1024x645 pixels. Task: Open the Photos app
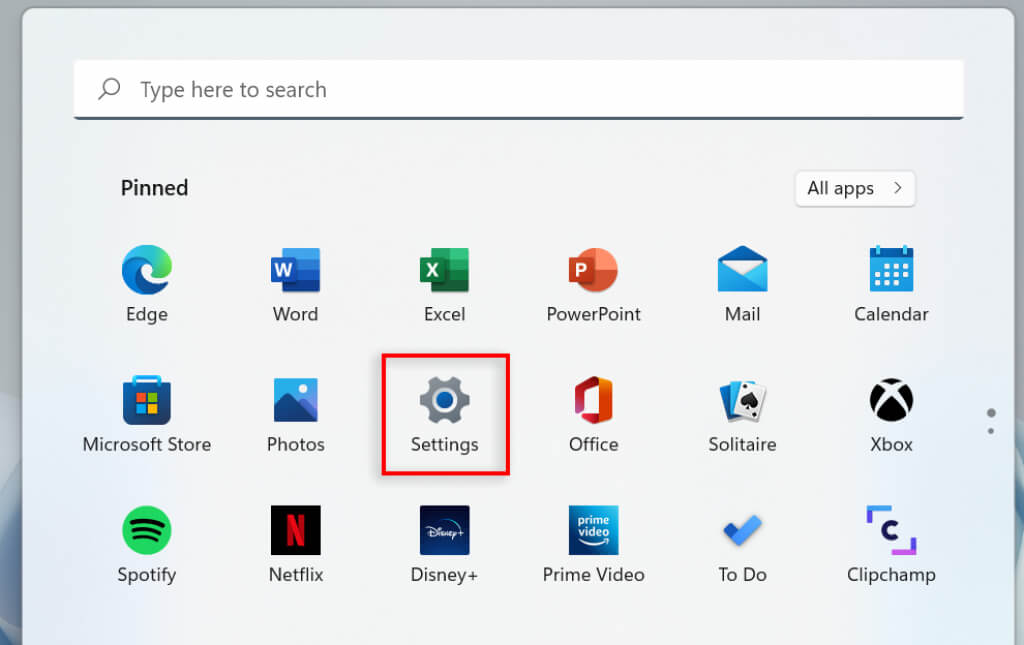[296, 400]
